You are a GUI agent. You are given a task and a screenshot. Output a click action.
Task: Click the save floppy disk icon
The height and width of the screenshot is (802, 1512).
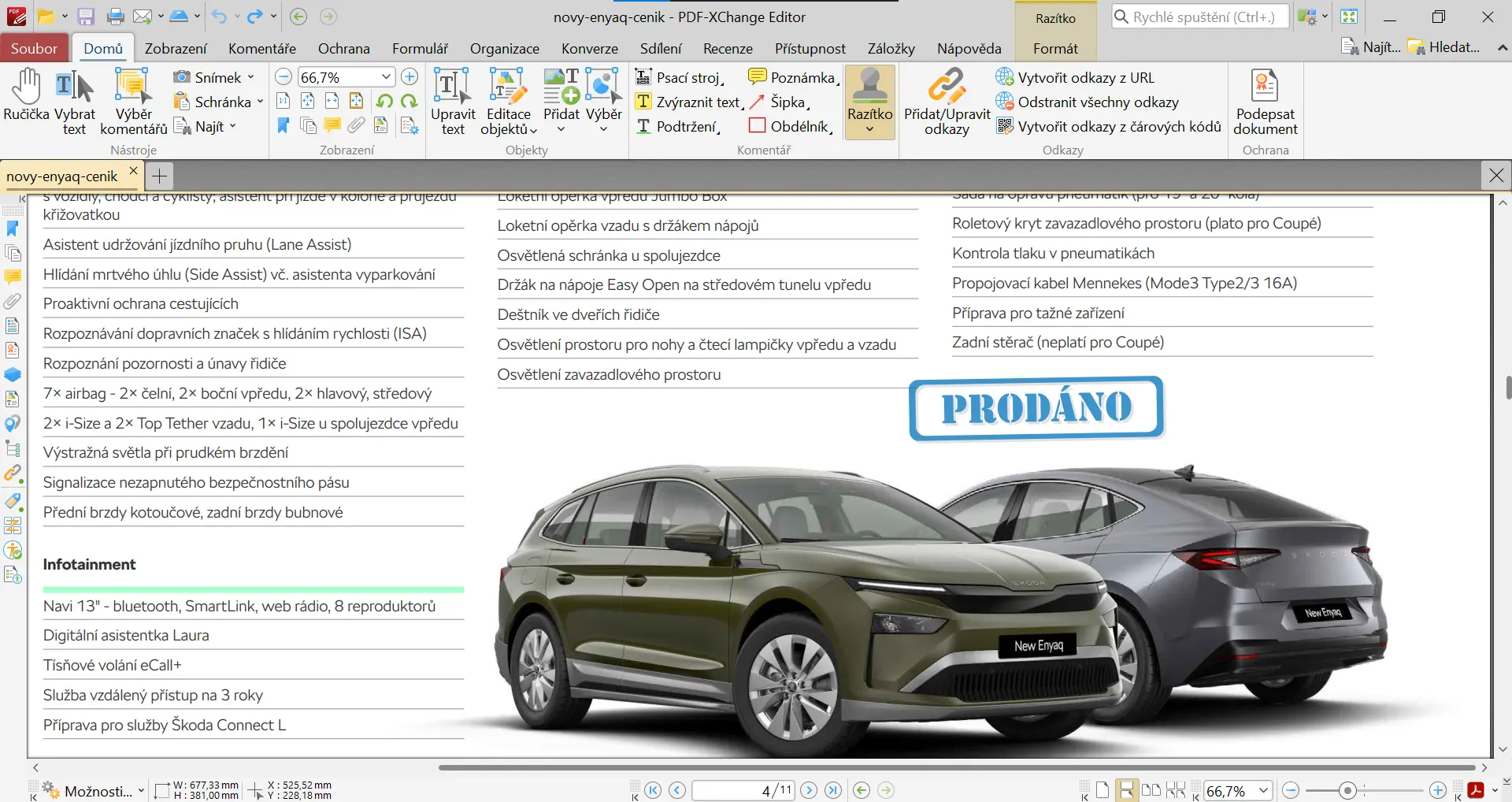86,17
